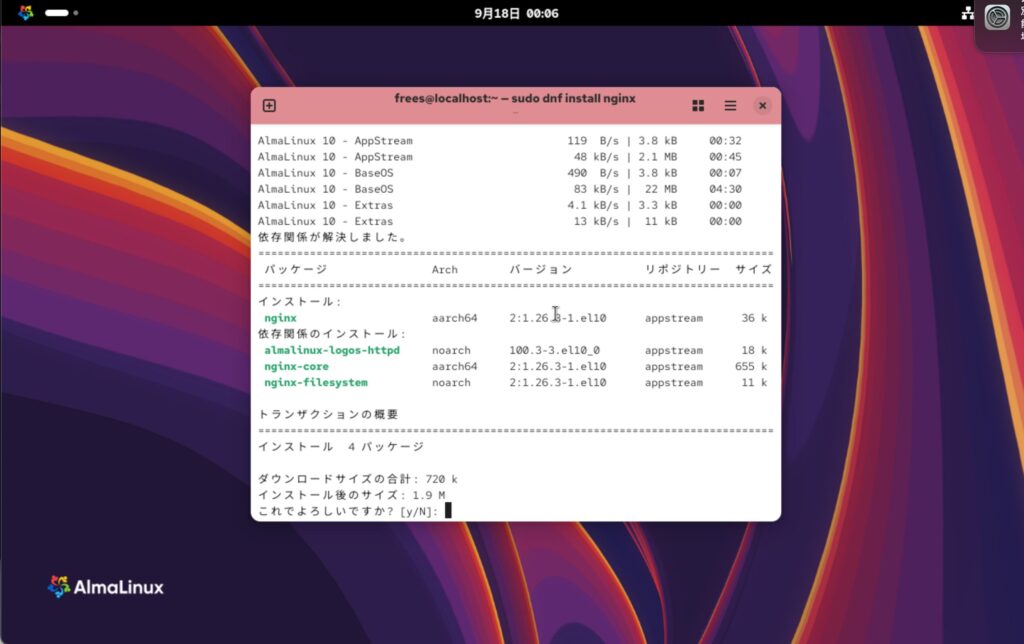Image resolution: width=1024 pixels, height=644 pixels.
Task: Click the AlmaLinux desktop watermark logo
Action: click(105, 587)
